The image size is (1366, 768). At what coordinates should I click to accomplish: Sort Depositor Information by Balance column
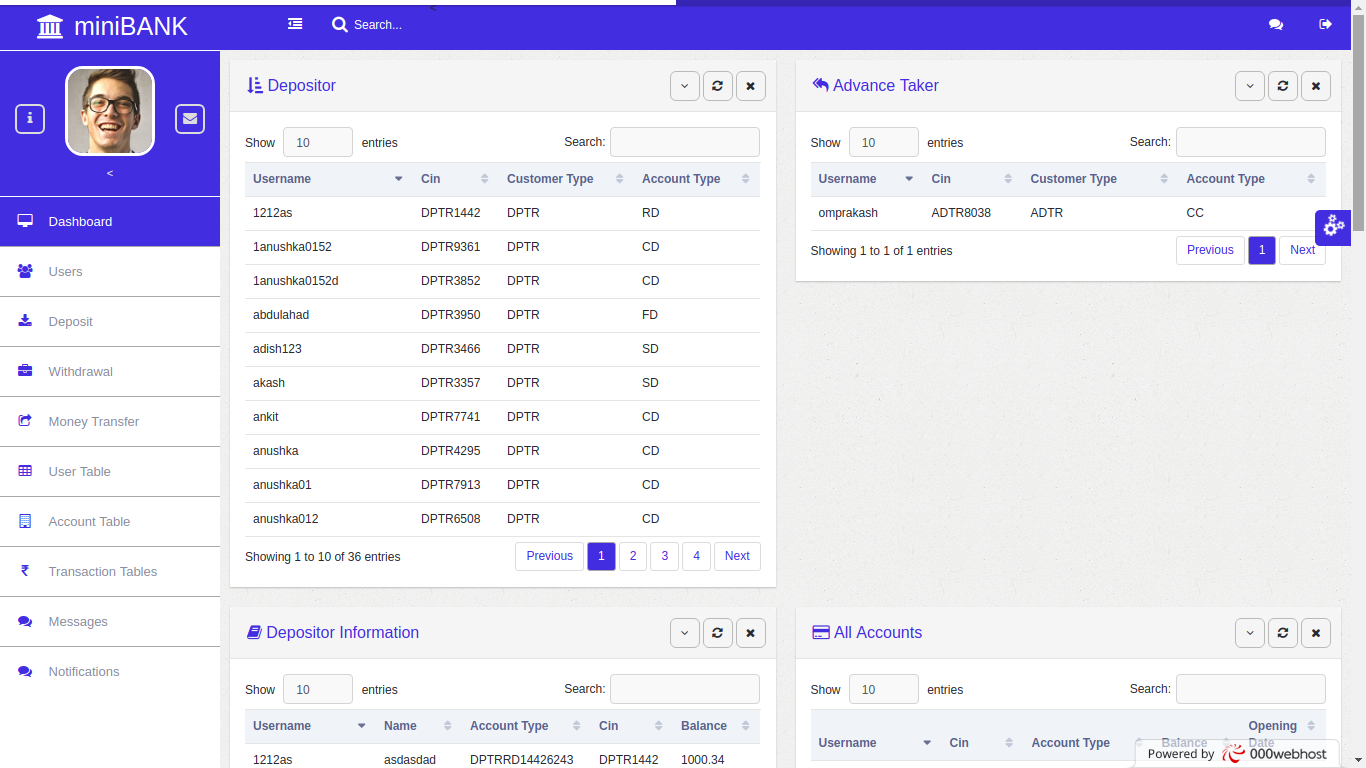tap(716, 726)
